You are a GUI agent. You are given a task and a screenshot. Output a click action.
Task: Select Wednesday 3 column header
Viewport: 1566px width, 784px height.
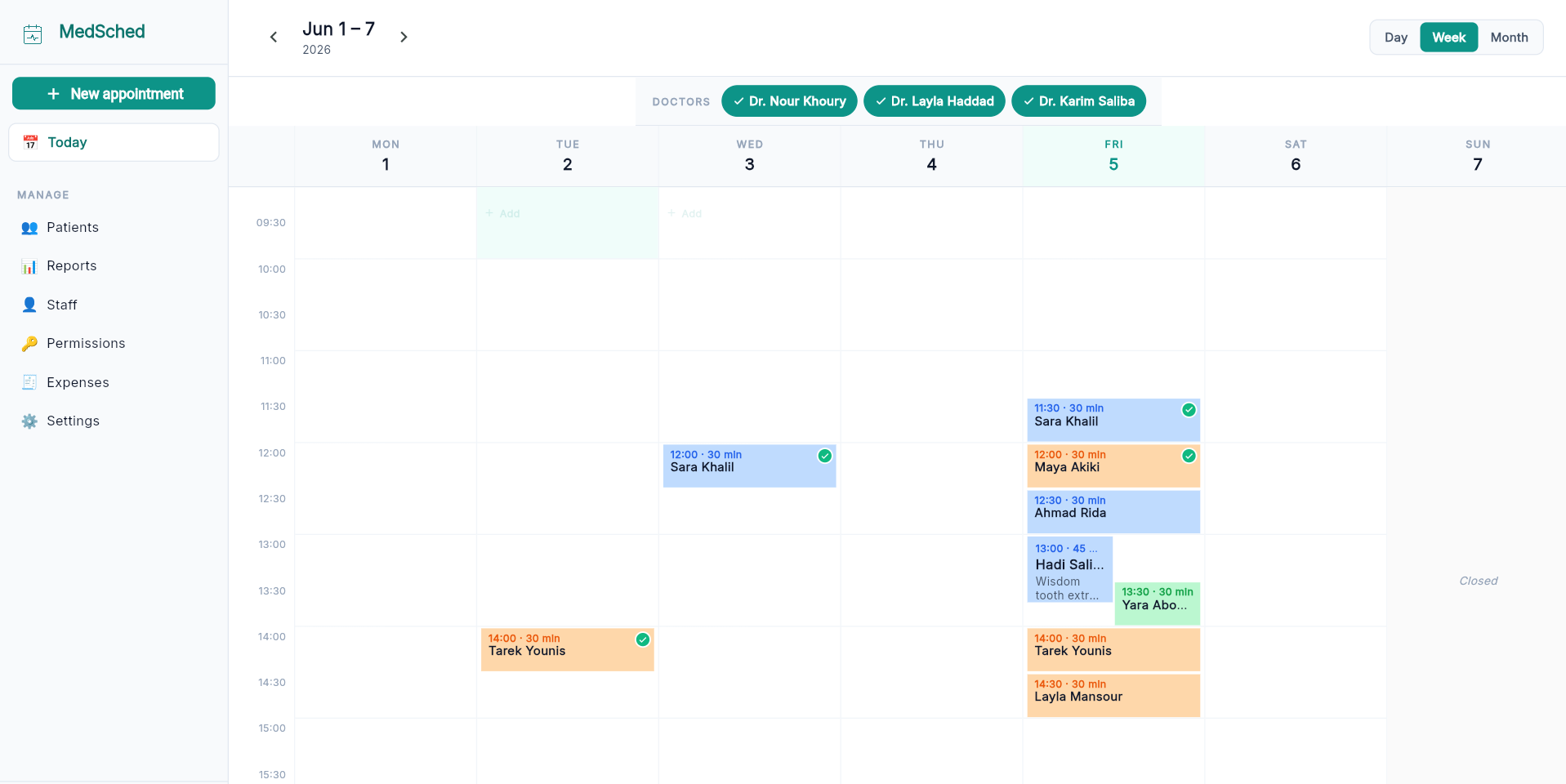[x=749, y=156]
